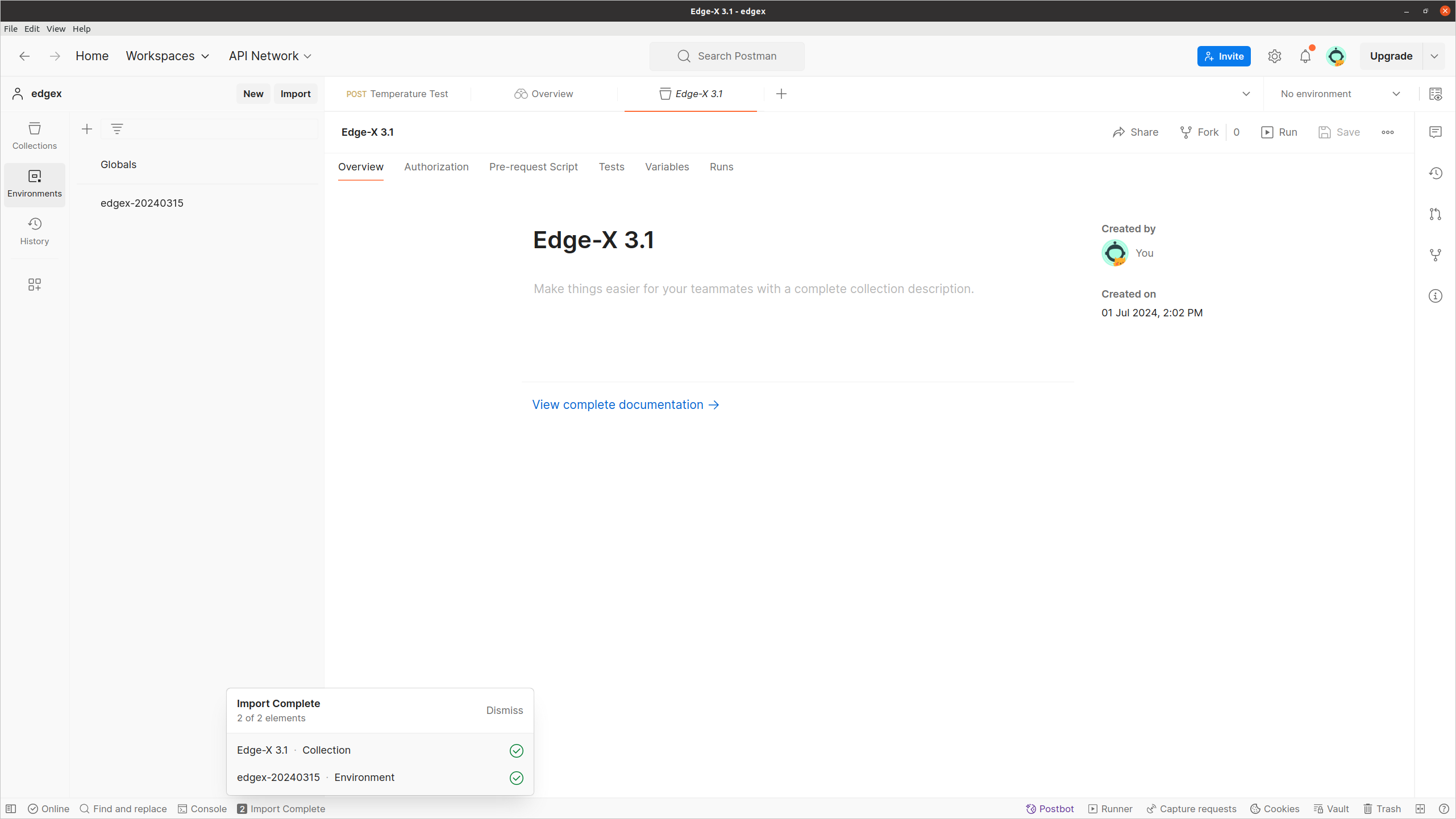Open the changelog icon in right sidebar
Screen dimensions: 1456x819
[x=1435, y=173]
